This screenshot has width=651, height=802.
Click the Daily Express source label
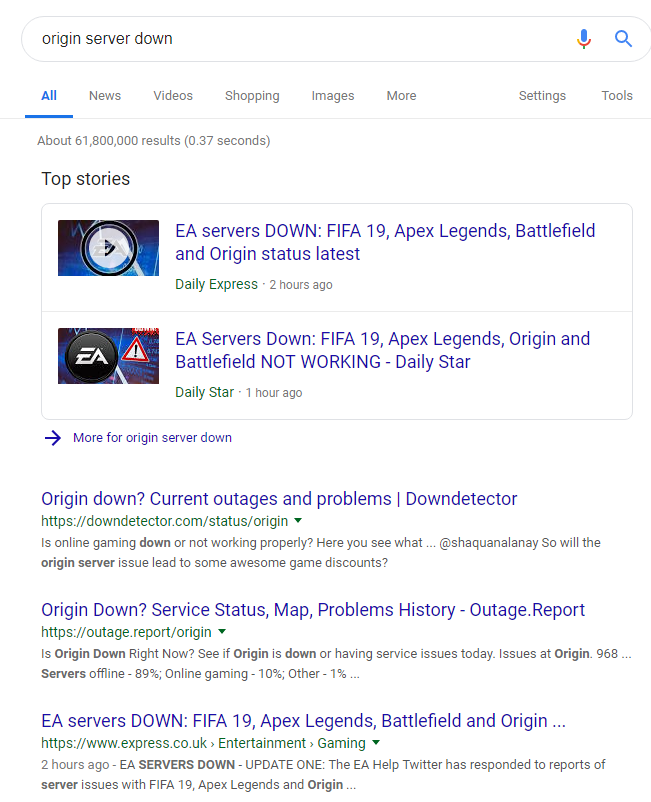(216, 284)
